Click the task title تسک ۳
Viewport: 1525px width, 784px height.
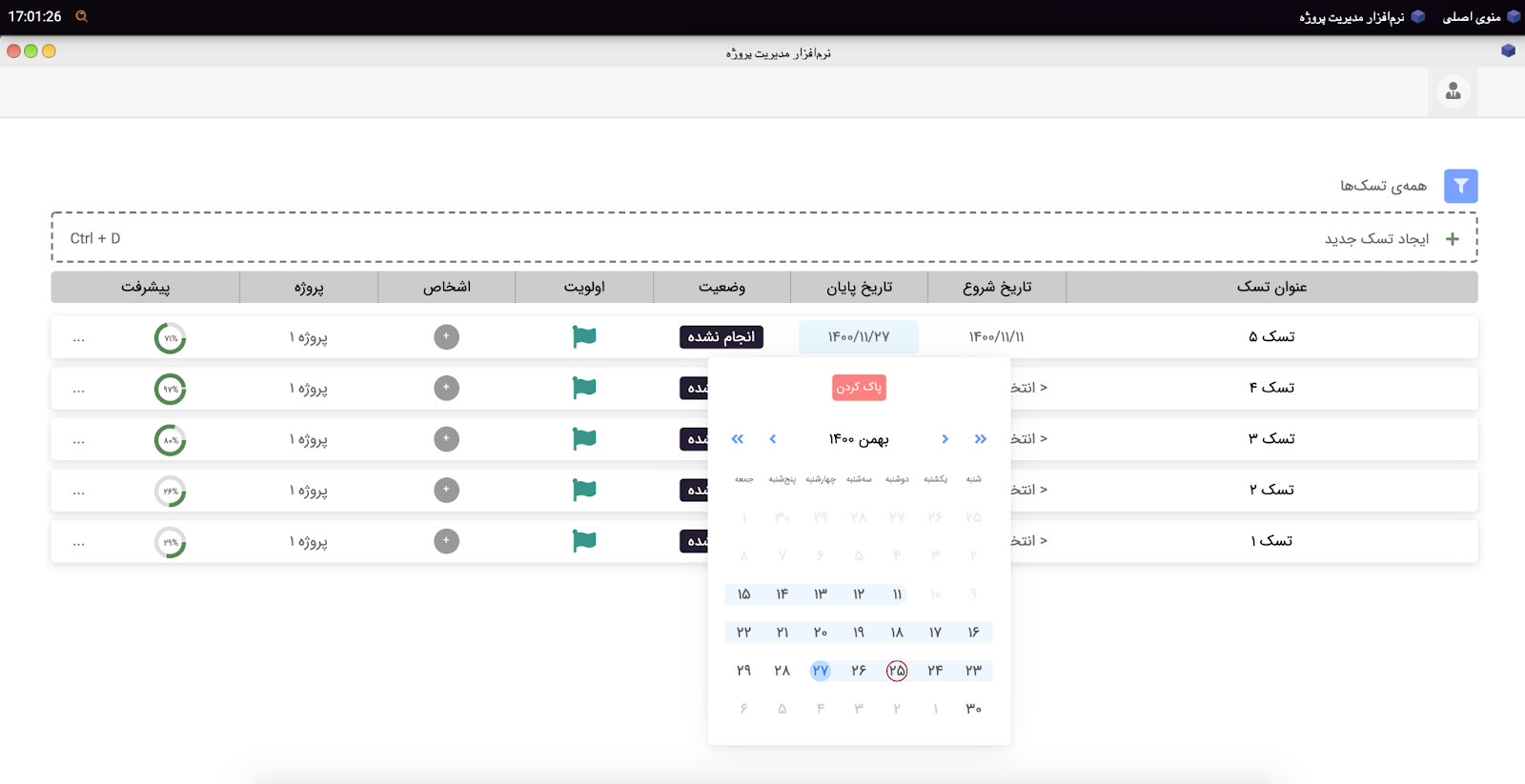tap(1271, 439)
